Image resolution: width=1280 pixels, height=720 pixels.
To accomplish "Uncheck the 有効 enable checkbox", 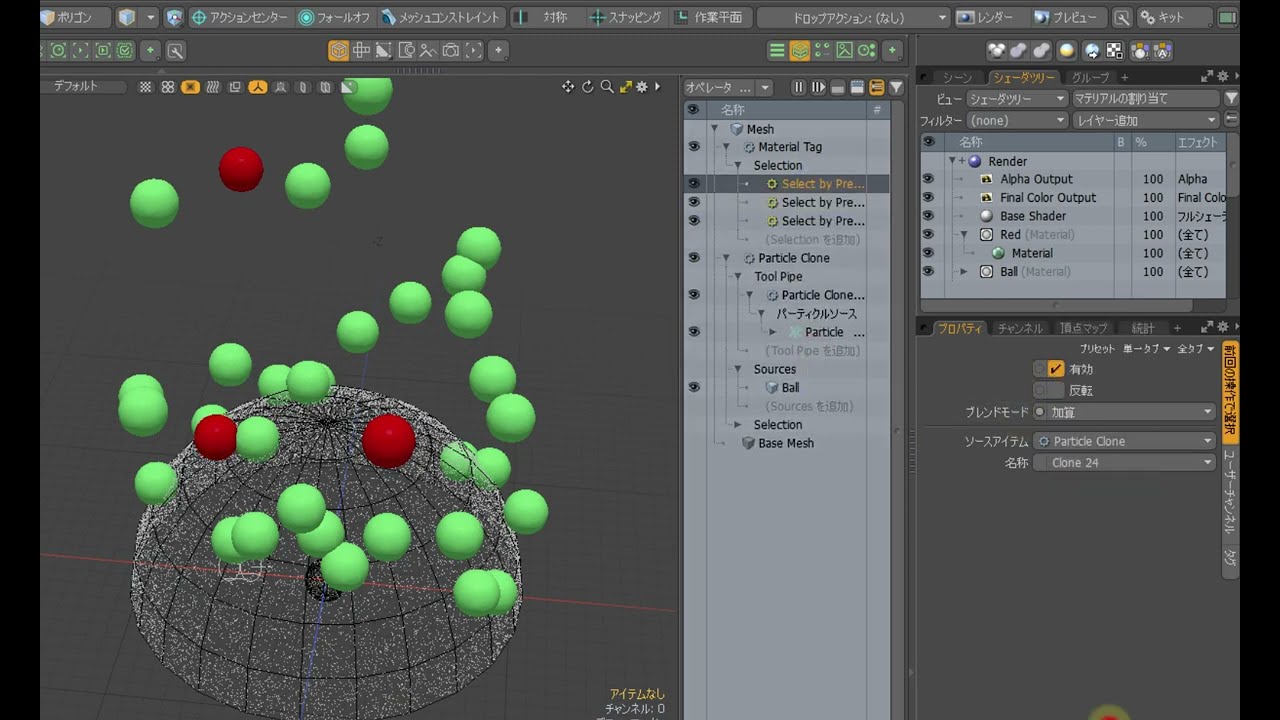I will click(x=1055, y=369).
